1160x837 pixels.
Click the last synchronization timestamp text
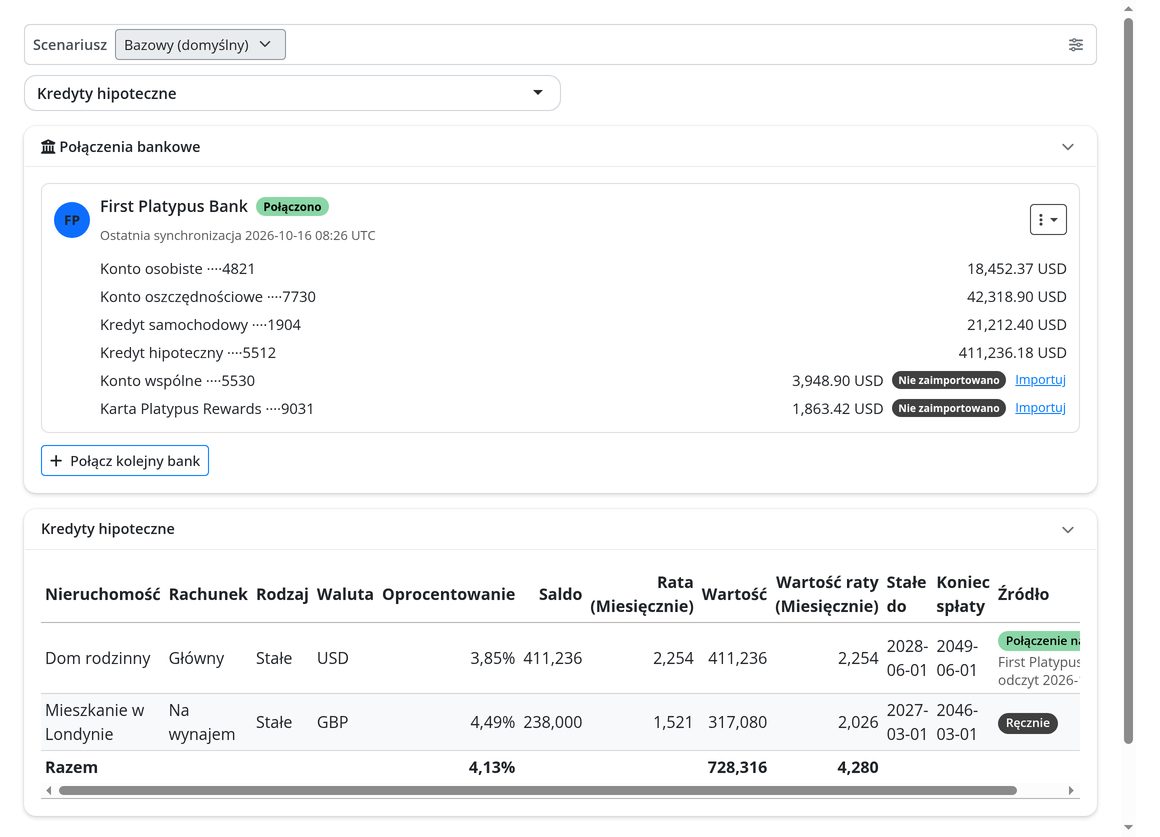[237, 235]
